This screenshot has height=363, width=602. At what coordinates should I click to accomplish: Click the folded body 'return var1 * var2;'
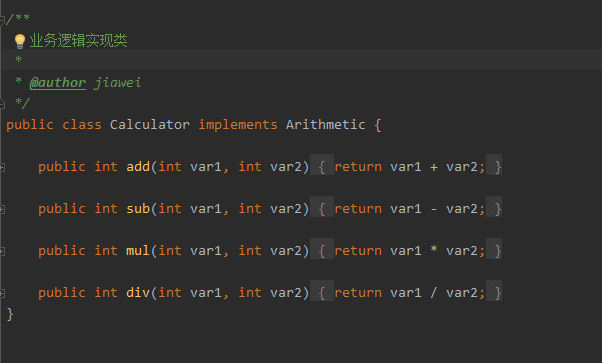click(x=410, y=251)
